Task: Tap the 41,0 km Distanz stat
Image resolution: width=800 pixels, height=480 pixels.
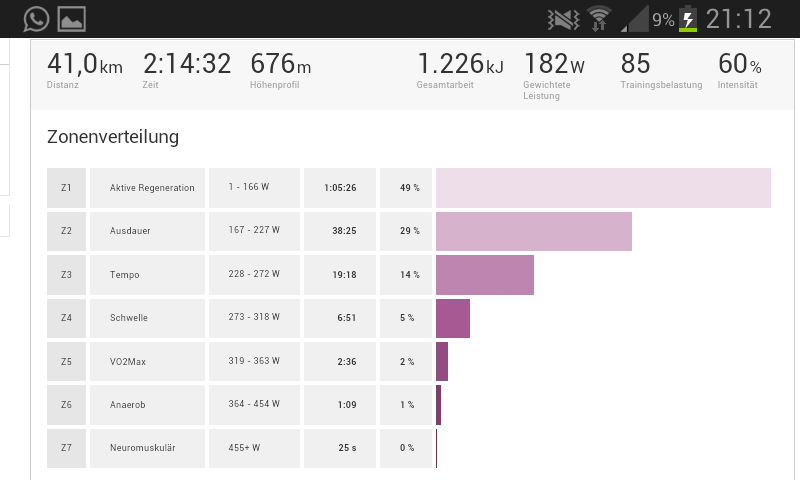Action: [84, 70]
